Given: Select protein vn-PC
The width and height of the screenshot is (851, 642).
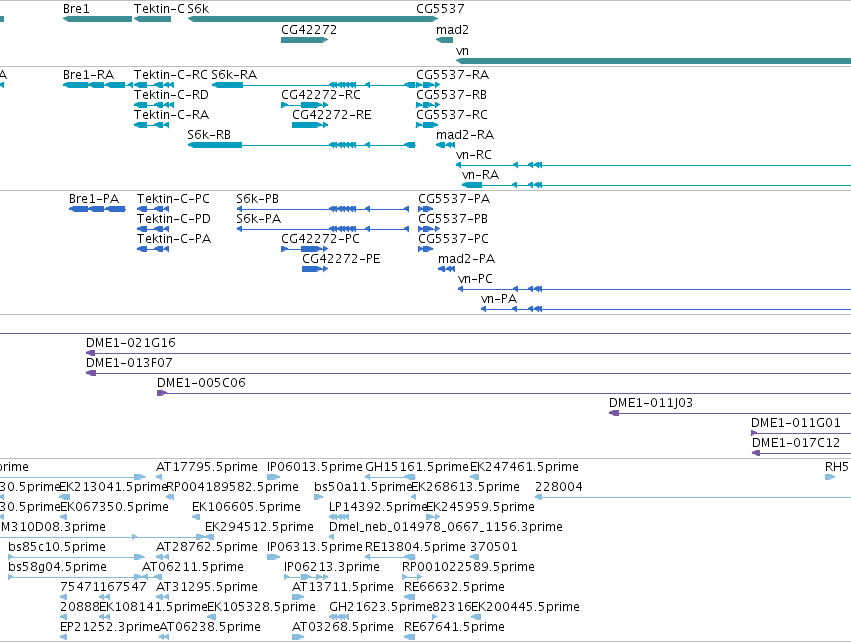Looking at the screenshot, I should [x=655, y=289].
